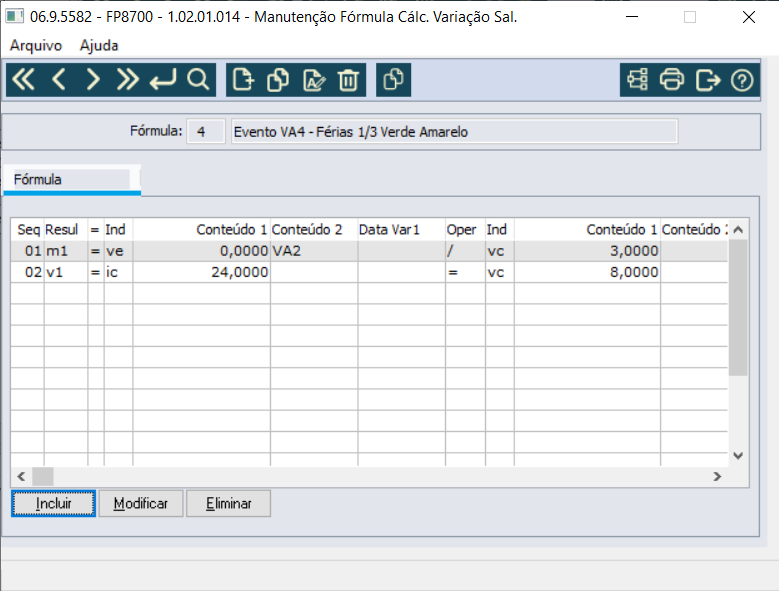Select row with Seq 02
This screenshot has width=779, height=591.
369,272
